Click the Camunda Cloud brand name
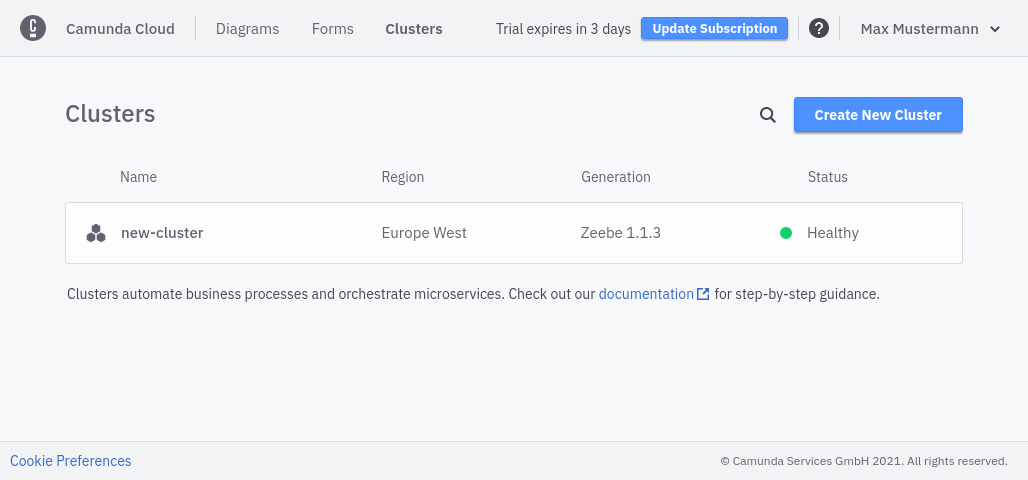This screenshot has height=480, width=1028. [120, 29]
